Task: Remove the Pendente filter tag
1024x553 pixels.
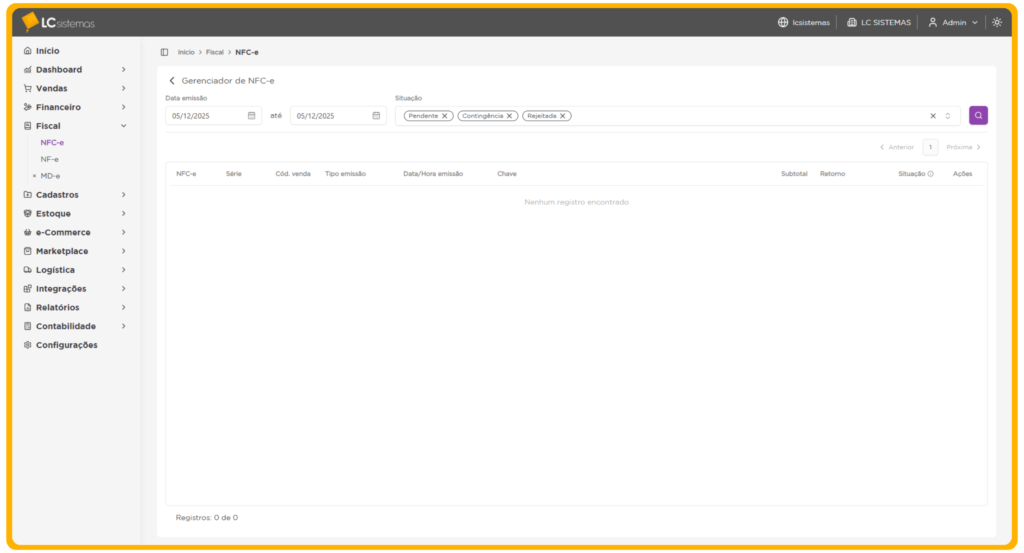Action: pos(445,116)
